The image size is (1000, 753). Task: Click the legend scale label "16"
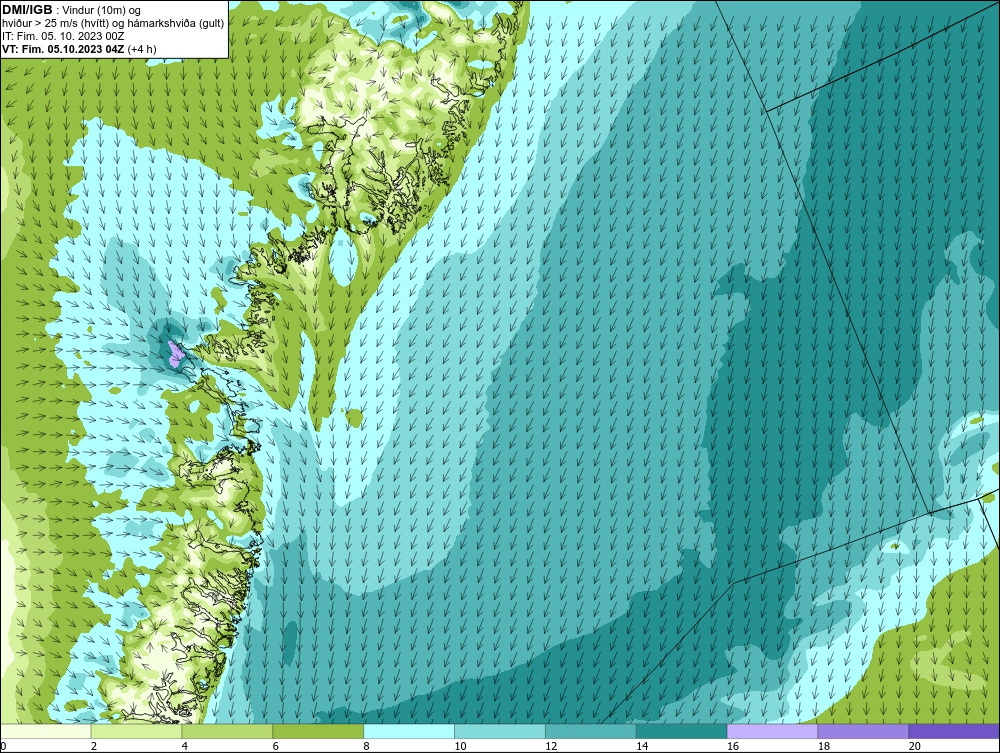click(x=733, y=746)
